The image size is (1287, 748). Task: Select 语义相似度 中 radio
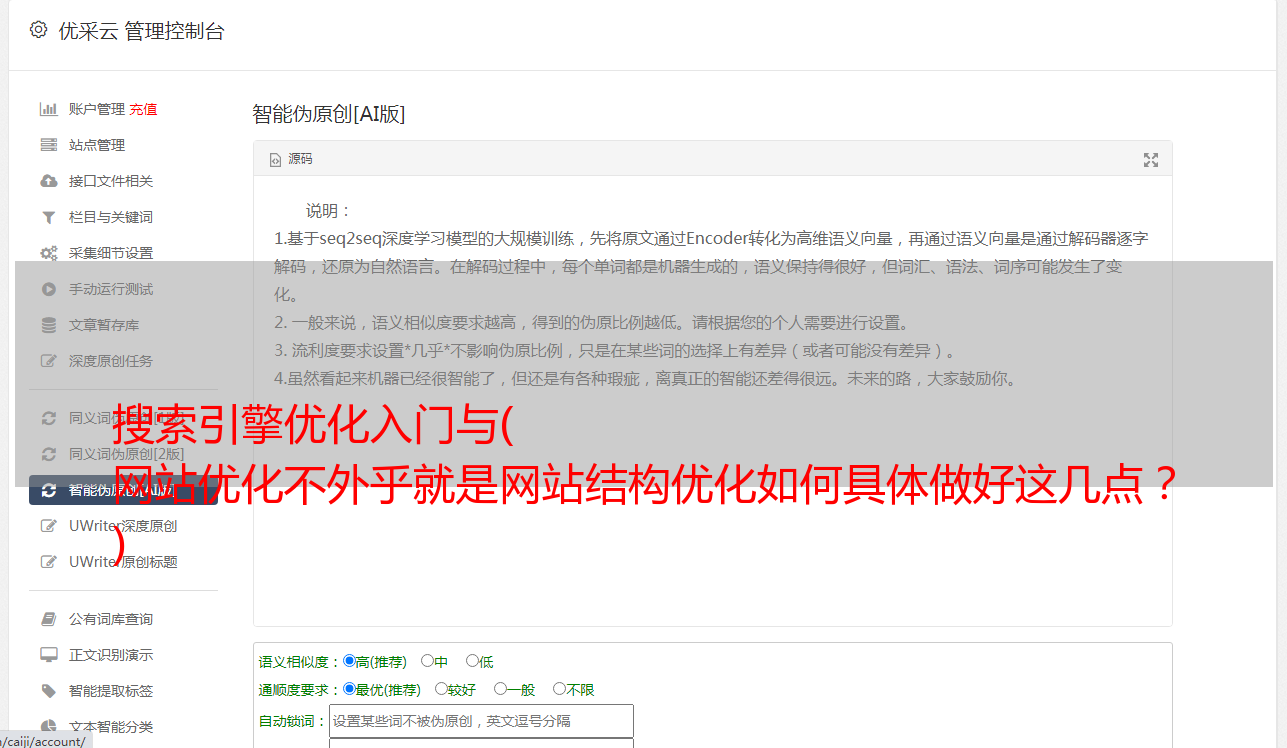point(427,661)
